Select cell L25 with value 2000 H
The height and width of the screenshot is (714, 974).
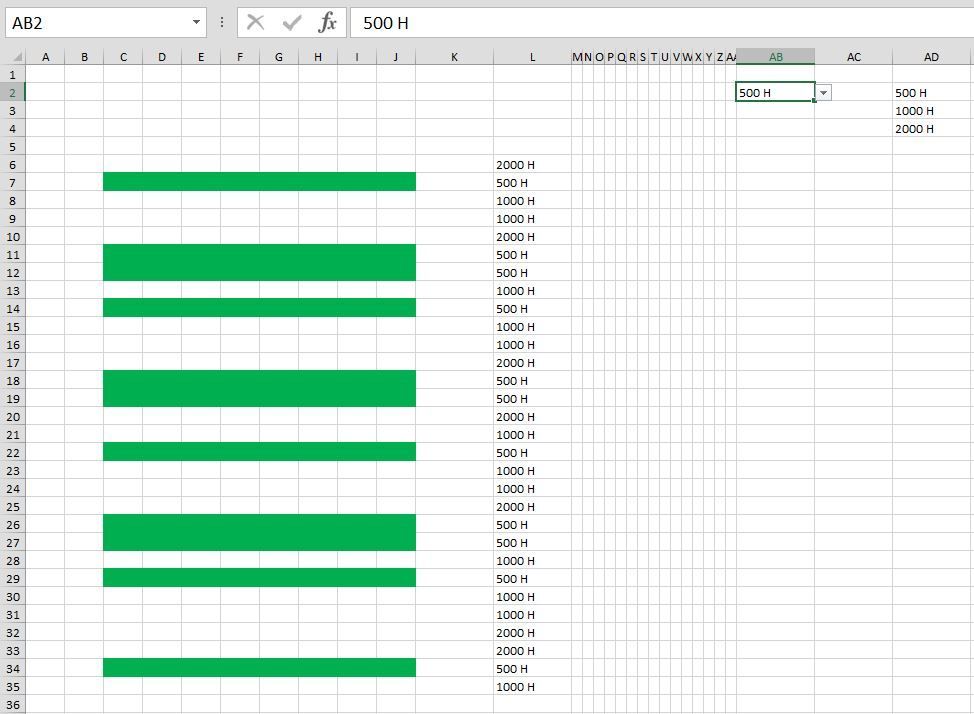tap(532, 507)
